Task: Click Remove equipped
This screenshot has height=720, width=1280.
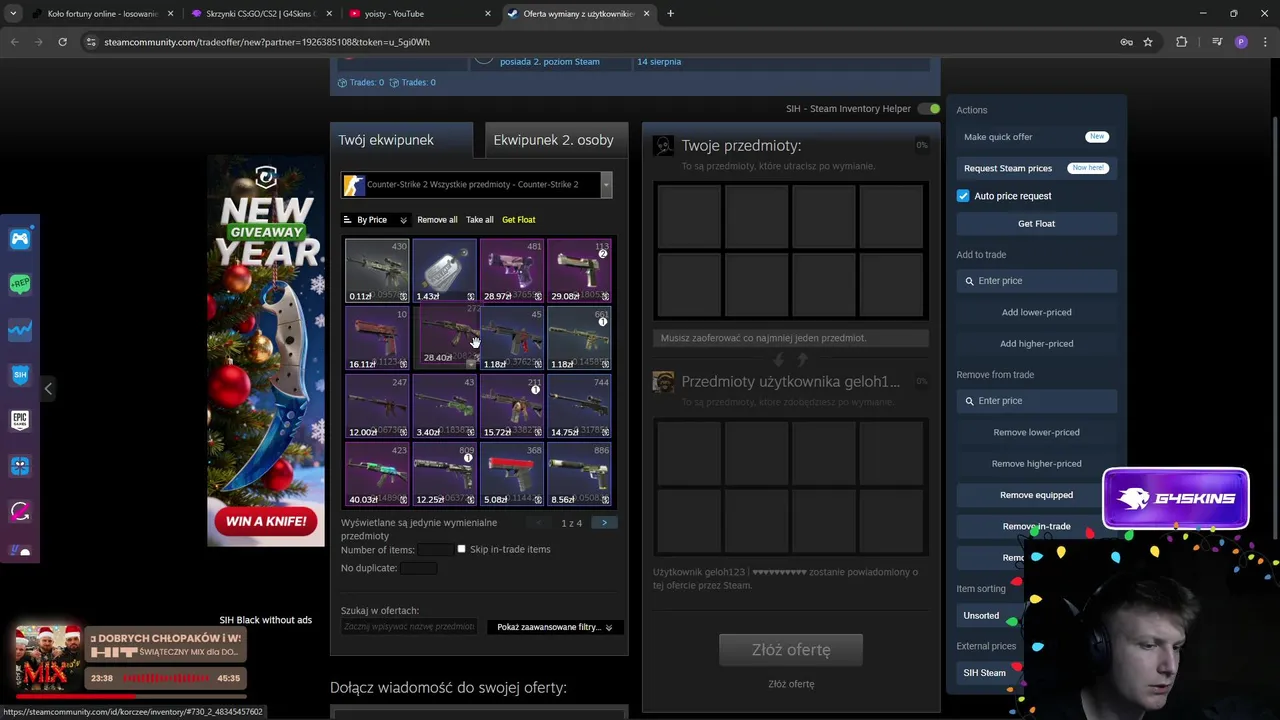Action: coord(1036,495)
